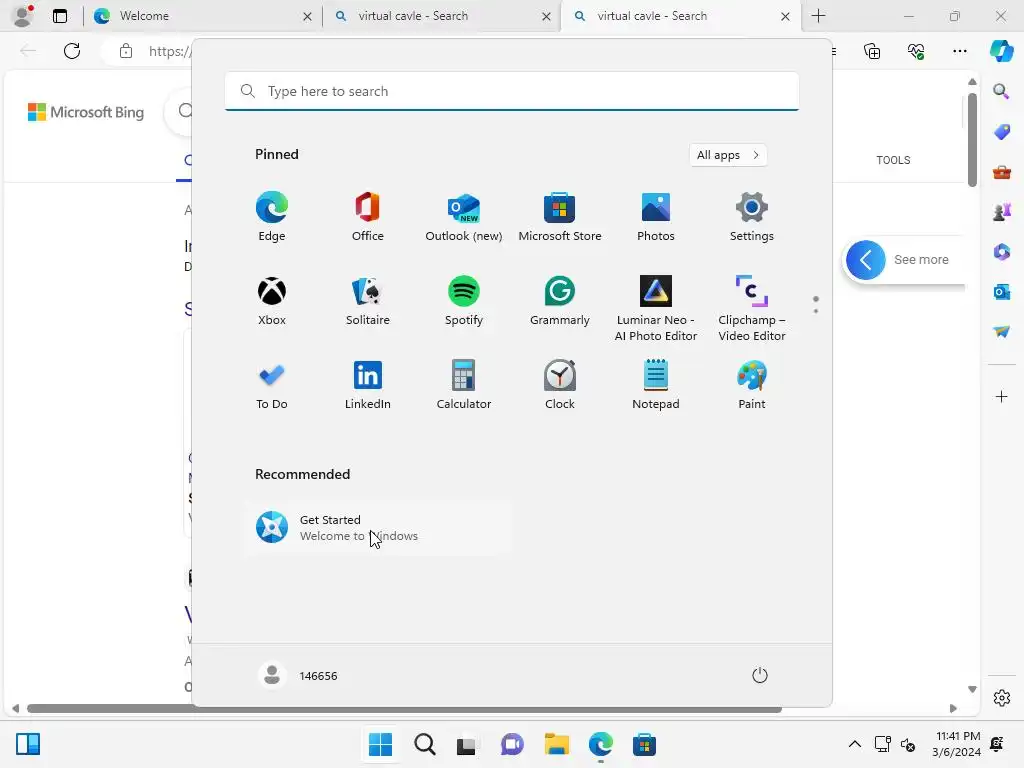Open taskbar Search

click(x=424, y=744)
